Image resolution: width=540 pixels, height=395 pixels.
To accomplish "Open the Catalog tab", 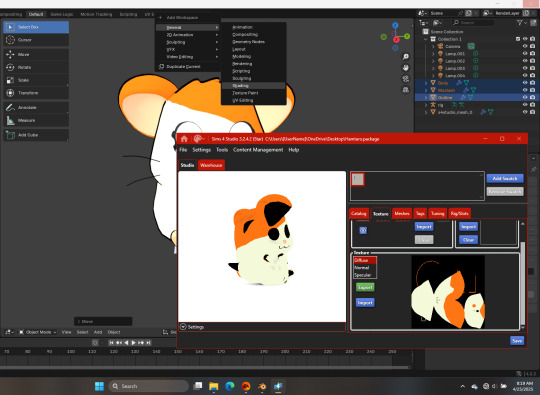I will pos(359,214).
